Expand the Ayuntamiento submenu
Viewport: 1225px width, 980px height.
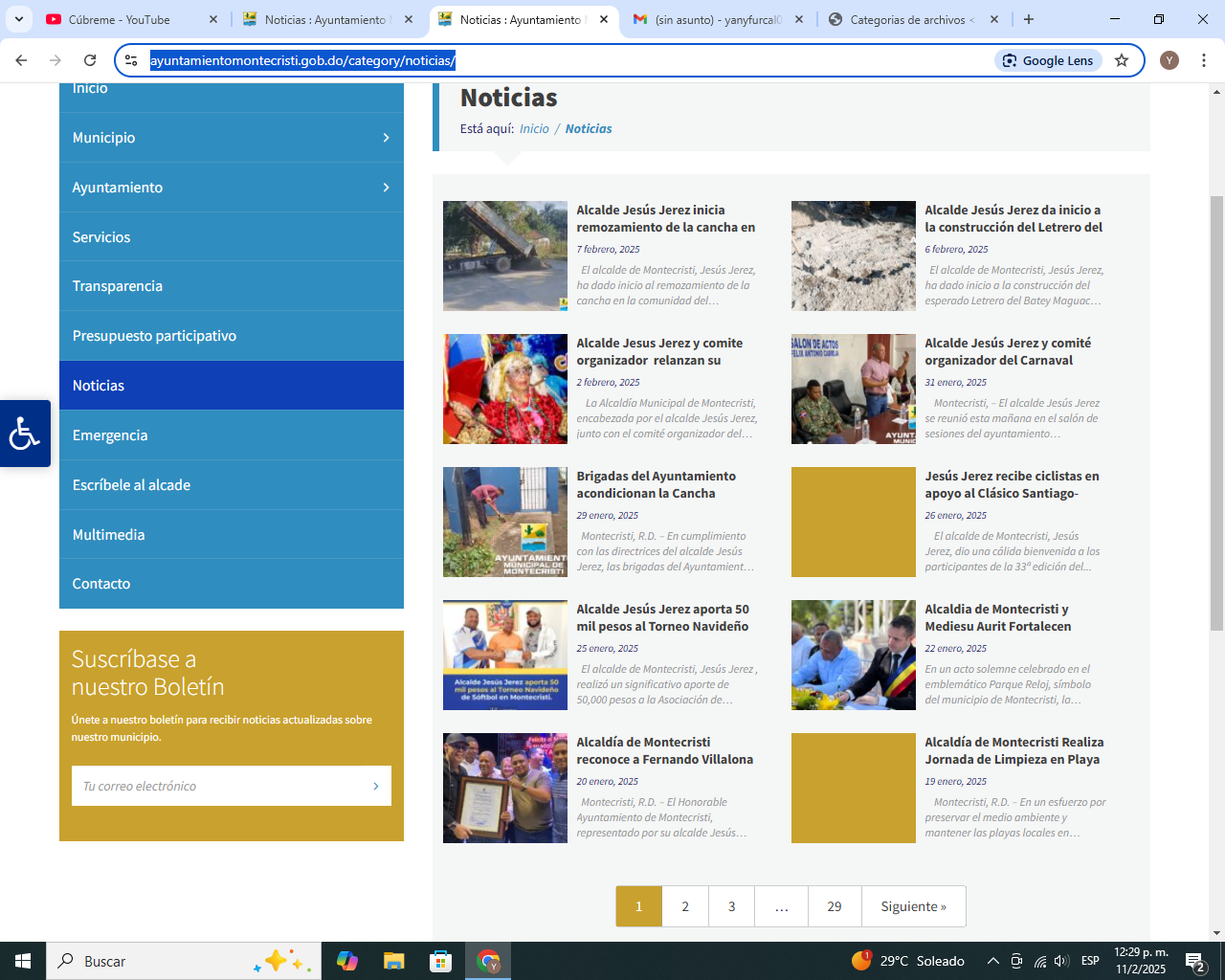[386, 188]
